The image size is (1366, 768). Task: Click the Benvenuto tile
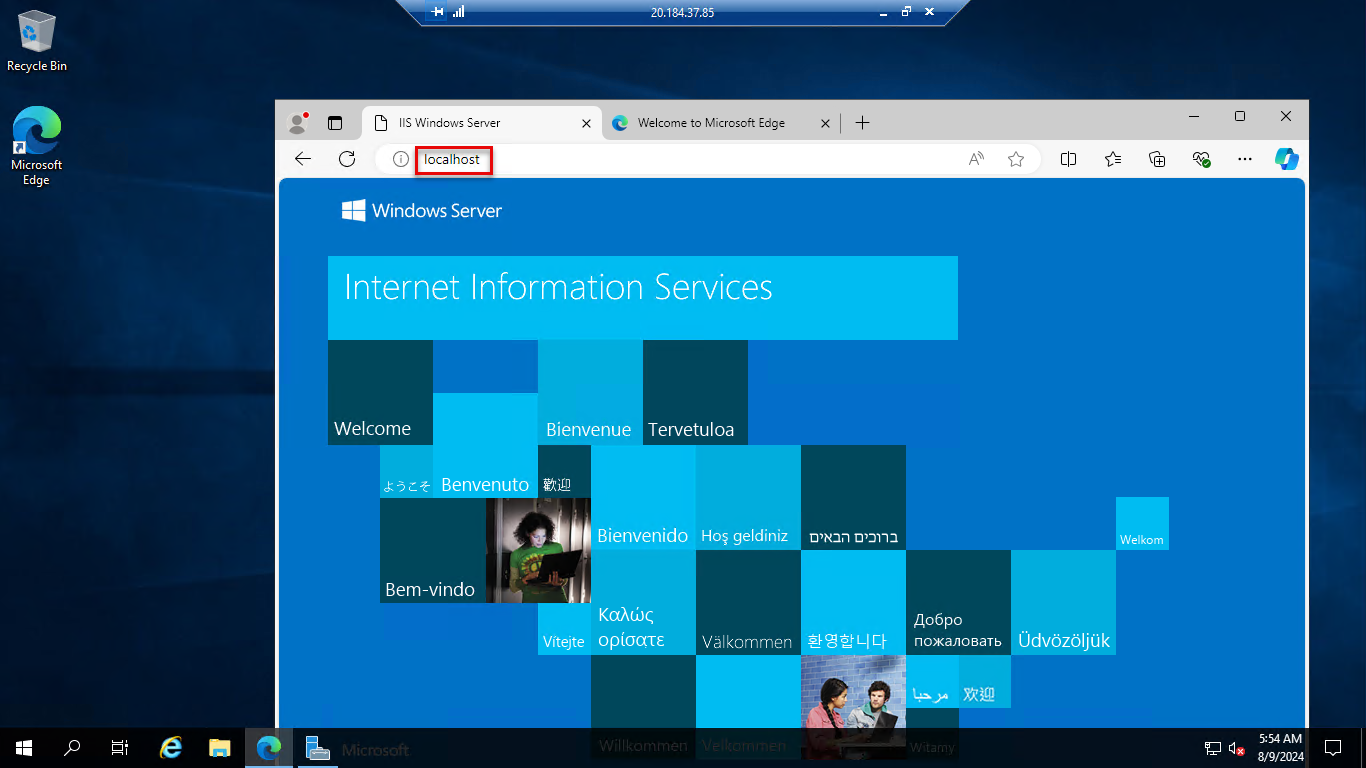[x=485, y=445]
